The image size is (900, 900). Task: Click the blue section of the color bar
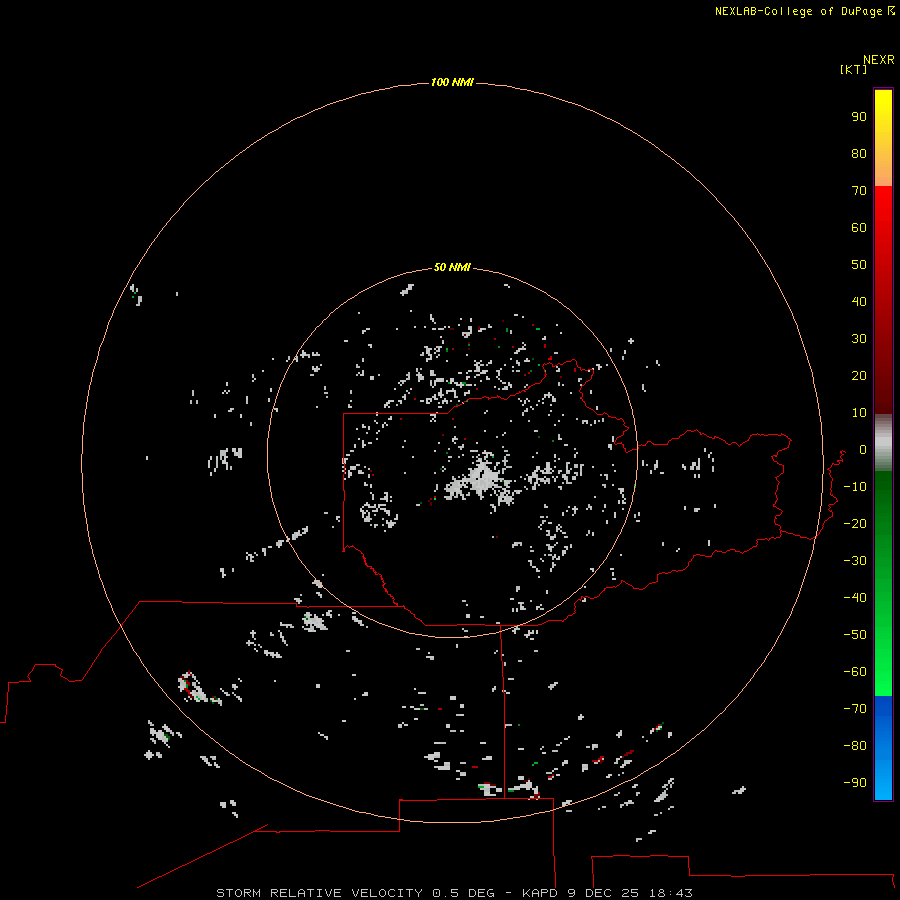click(x=883, y=746)
